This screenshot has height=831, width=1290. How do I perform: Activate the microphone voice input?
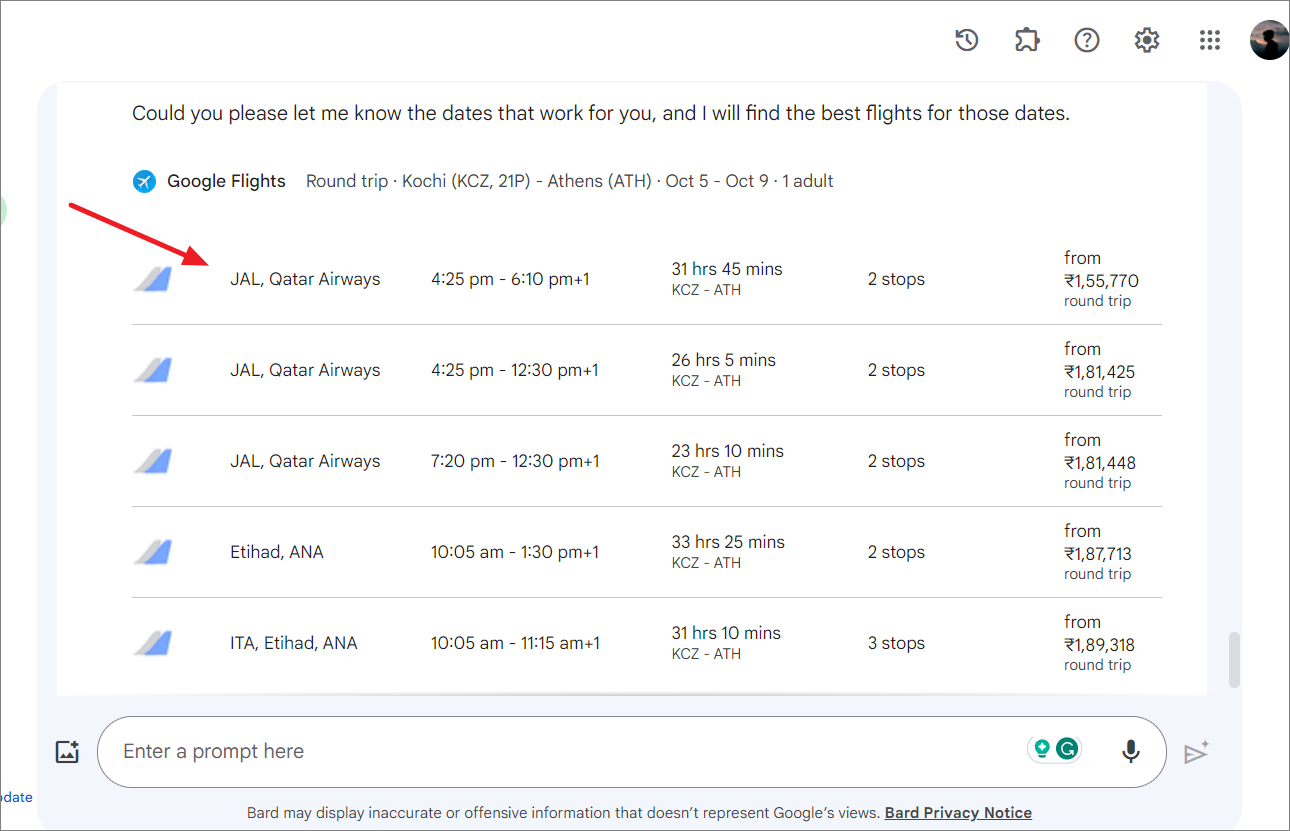click(x=1131, y=751)
